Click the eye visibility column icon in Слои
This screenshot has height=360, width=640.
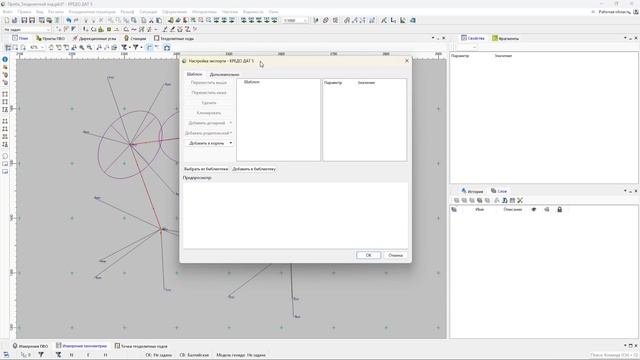point(533,209)
